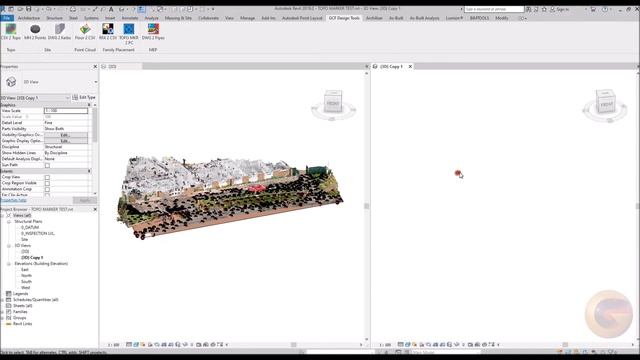The width and height of the screenshot is (640, 360).
Task: Switch to the Architecture ribbon tab
Action: (29, 18)
